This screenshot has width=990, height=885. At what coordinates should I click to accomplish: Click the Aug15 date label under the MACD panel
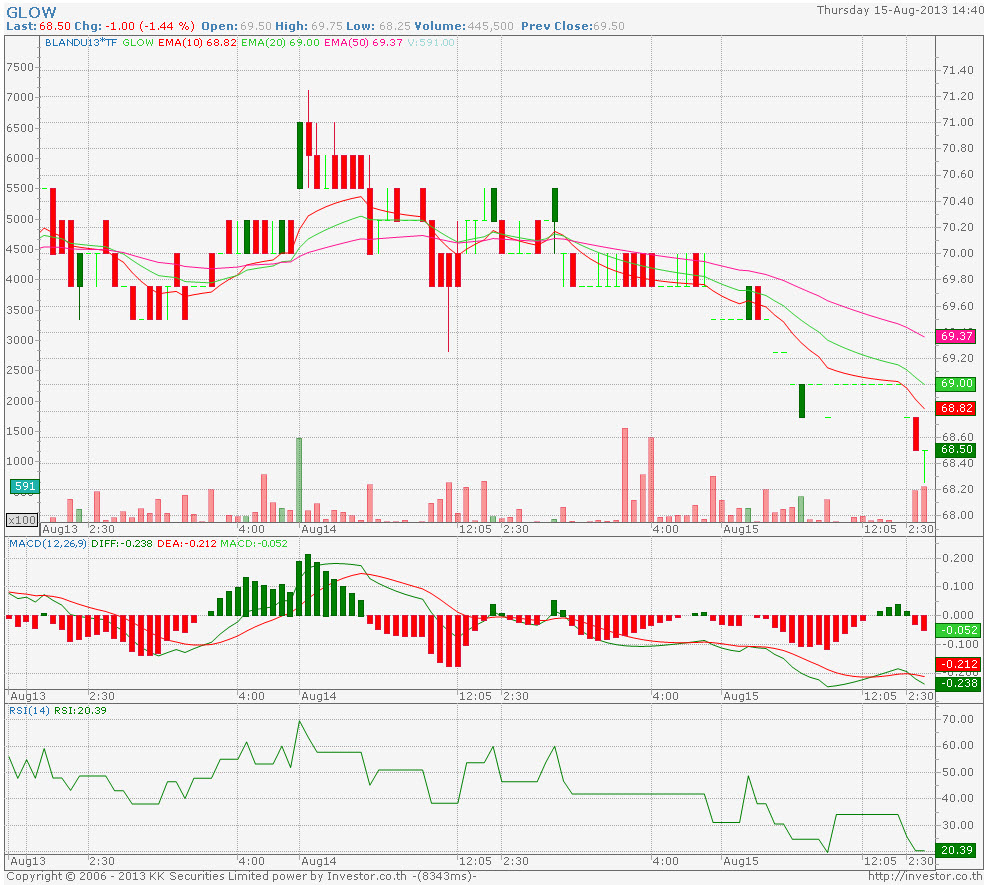(741, 696)
